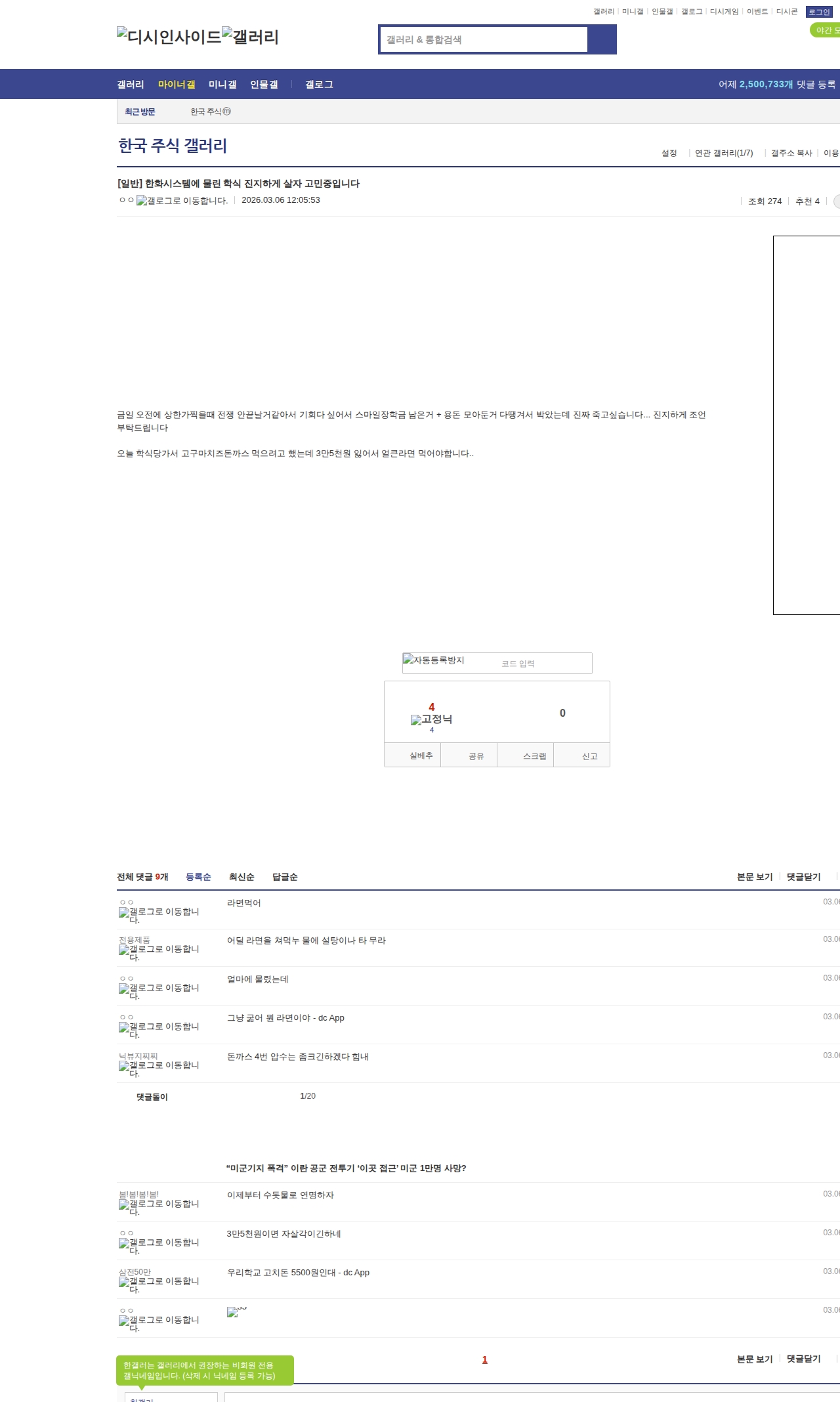Screen dimensions: 840x1402
Task: Open 갤러리 in the blue navigation bar
Action: (x=131, y=84)
